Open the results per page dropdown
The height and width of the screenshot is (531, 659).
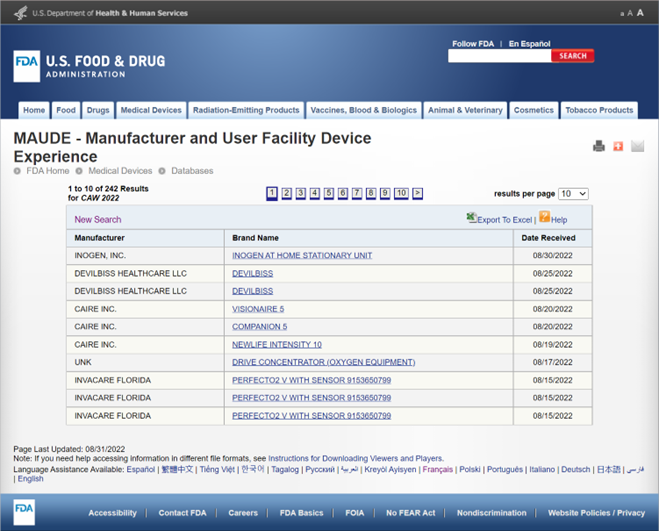[573, 194]
